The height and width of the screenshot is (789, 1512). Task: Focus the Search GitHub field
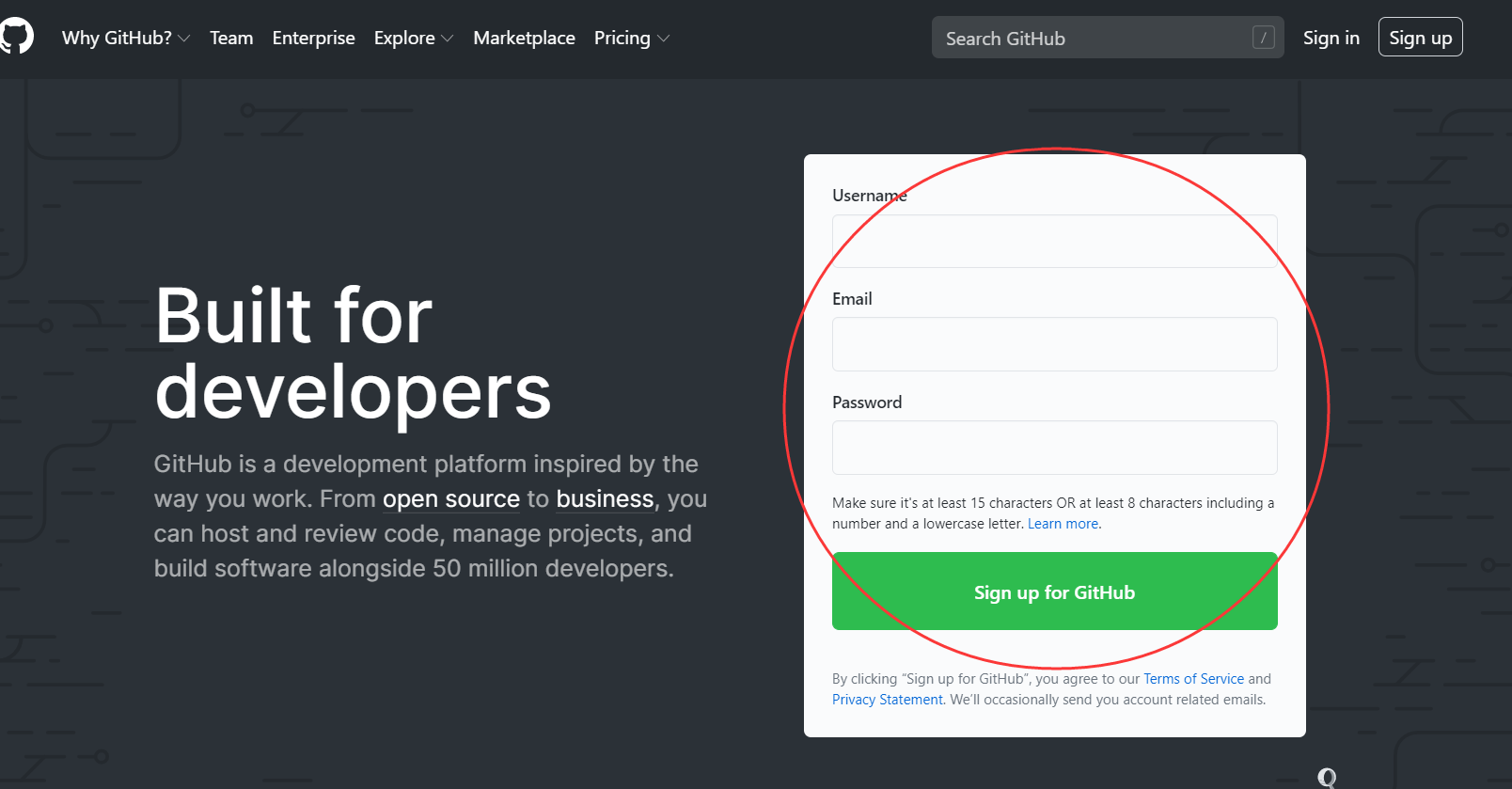pos(1108,38)
